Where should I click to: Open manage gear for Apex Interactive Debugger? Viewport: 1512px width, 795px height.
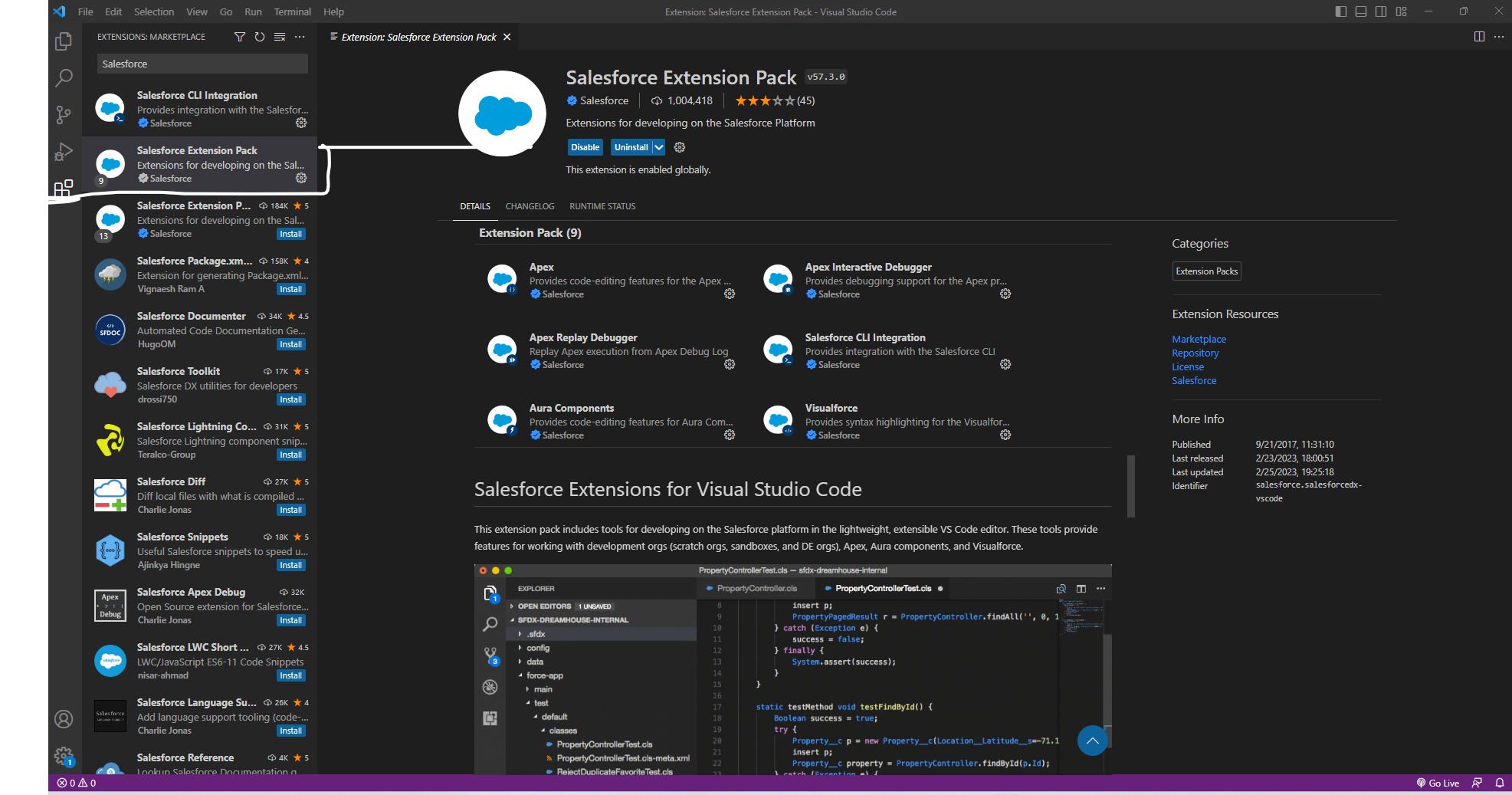1005,294
